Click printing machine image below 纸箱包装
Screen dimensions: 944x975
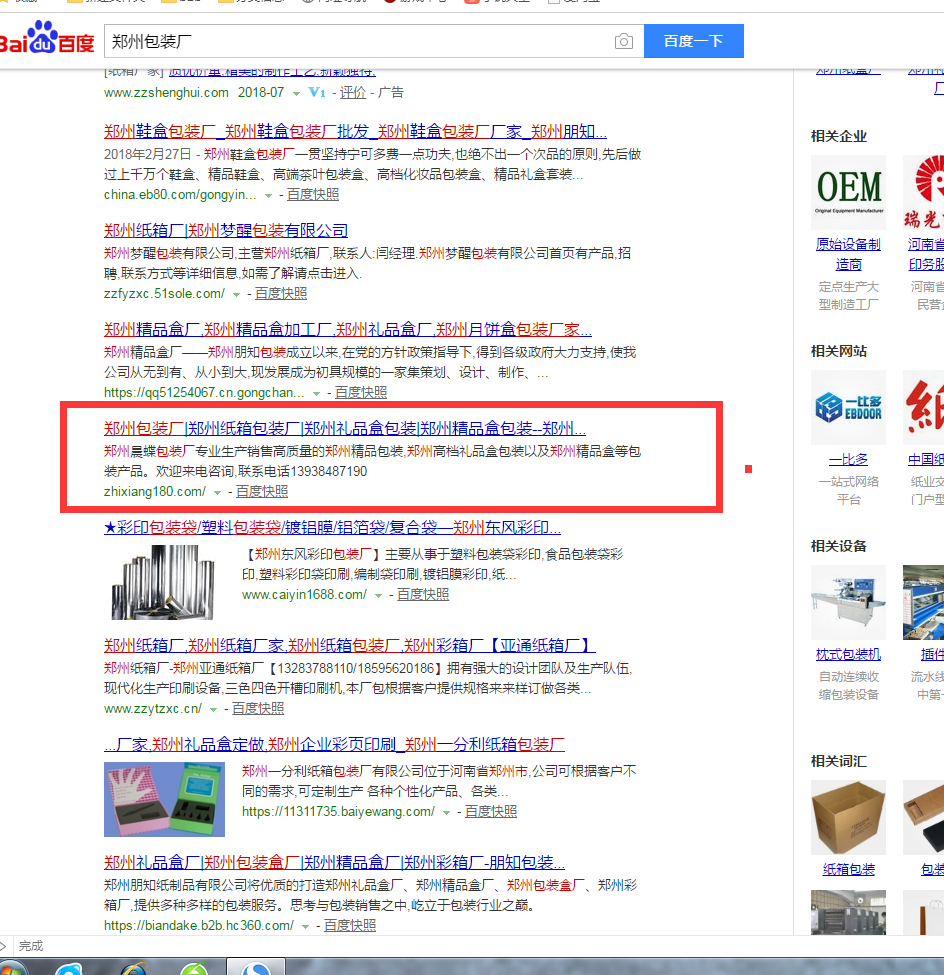(848, 912)
